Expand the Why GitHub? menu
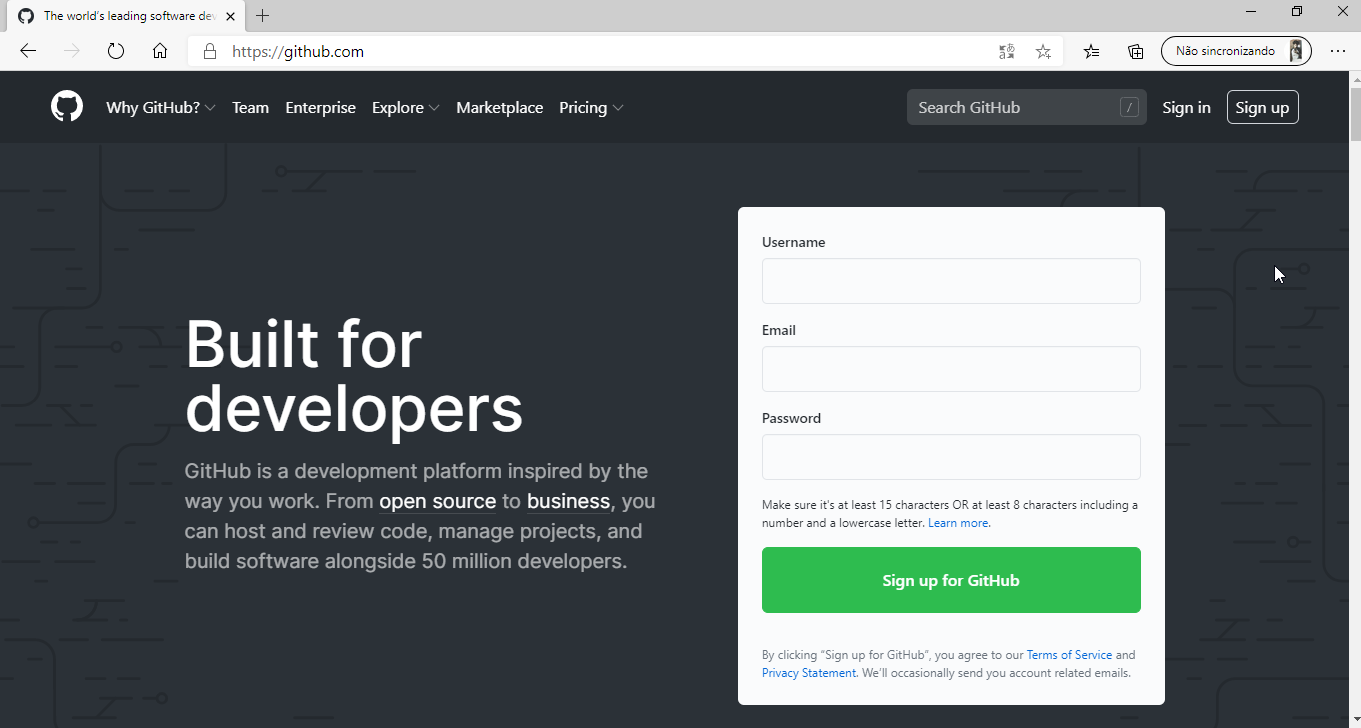 pyautogui.click(x=161, y=107)
